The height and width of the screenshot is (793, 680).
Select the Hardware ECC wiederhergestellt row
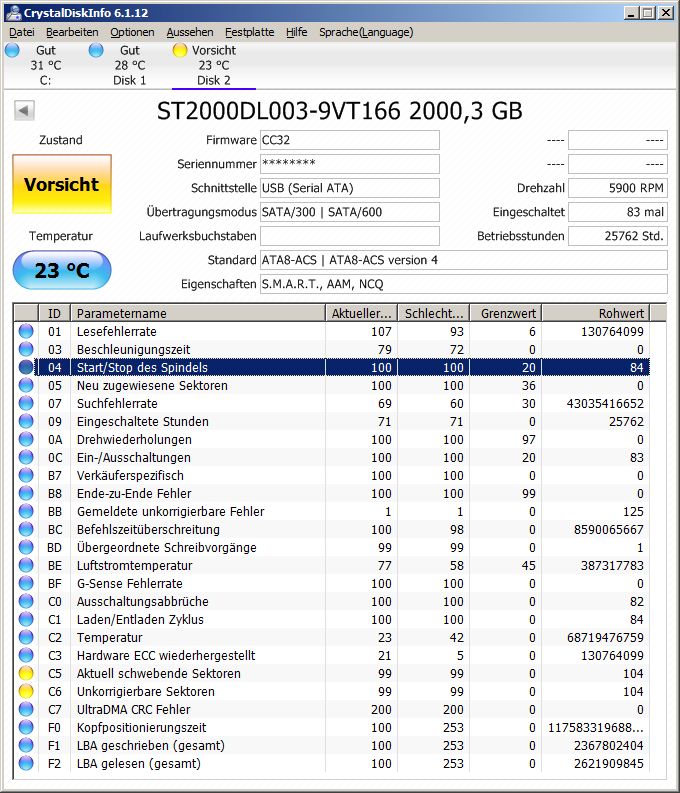point(332,655)
